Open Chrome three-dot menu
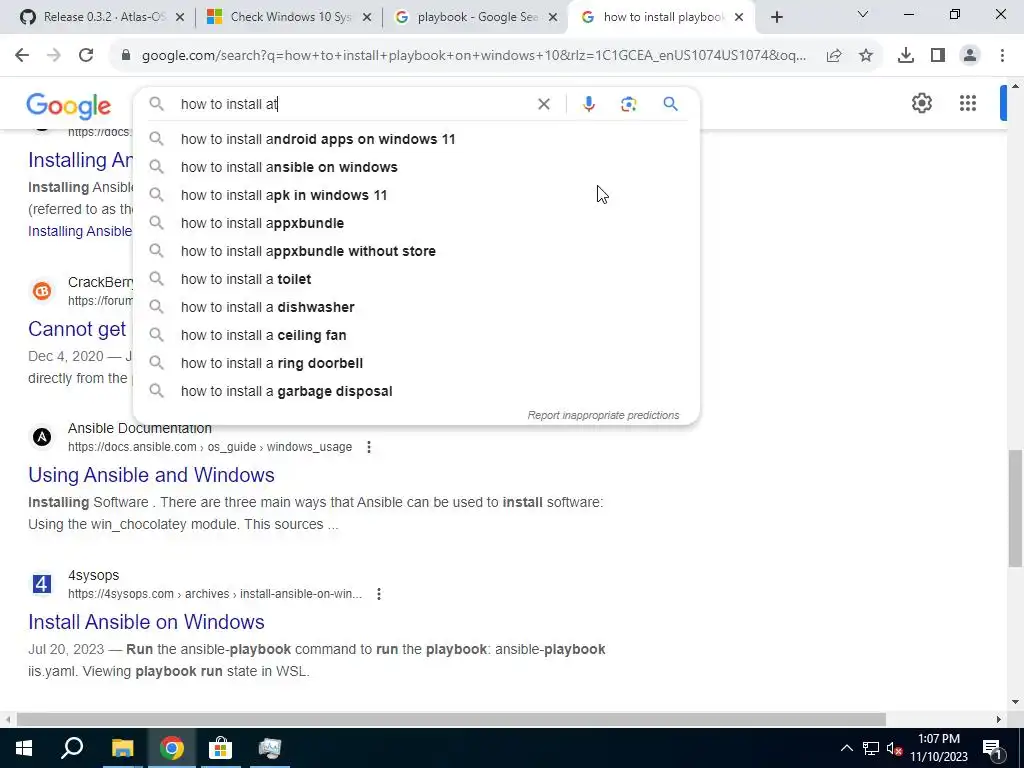Viewport: 1024px width, 768px height. (x=1002, y=56)
